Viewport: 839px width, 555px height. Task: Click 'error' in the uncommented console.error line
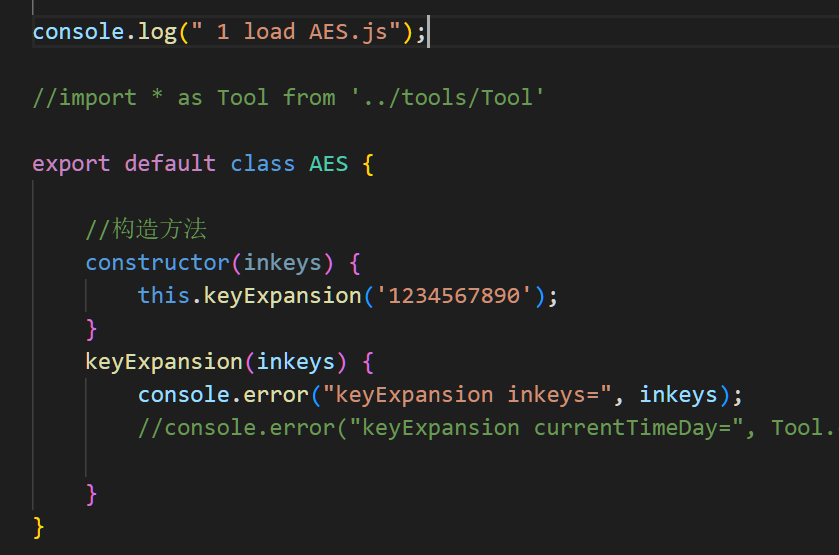276,394
